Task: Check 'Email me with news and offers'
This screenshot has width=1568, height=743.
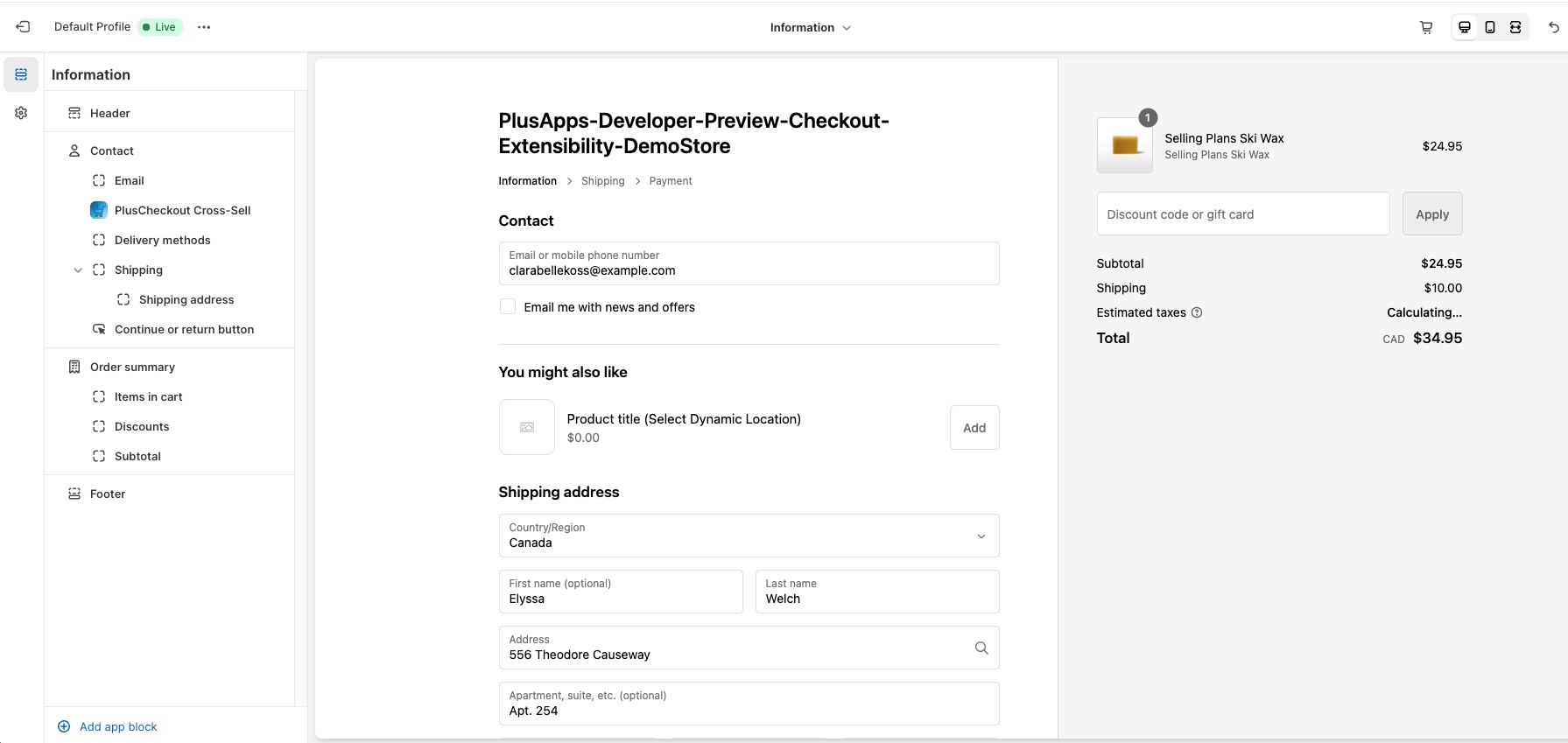Action: click(508, 306)
